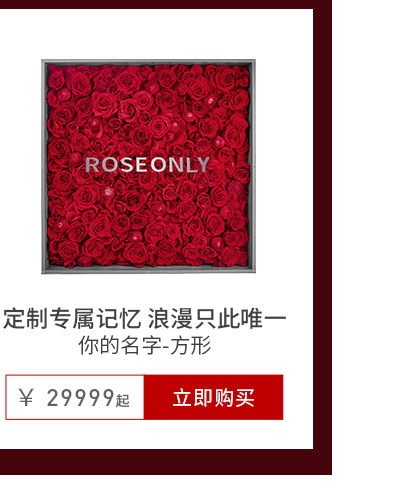413x490 pixels.
Task: Click the gray frame of the rose box
Action: 44,166
